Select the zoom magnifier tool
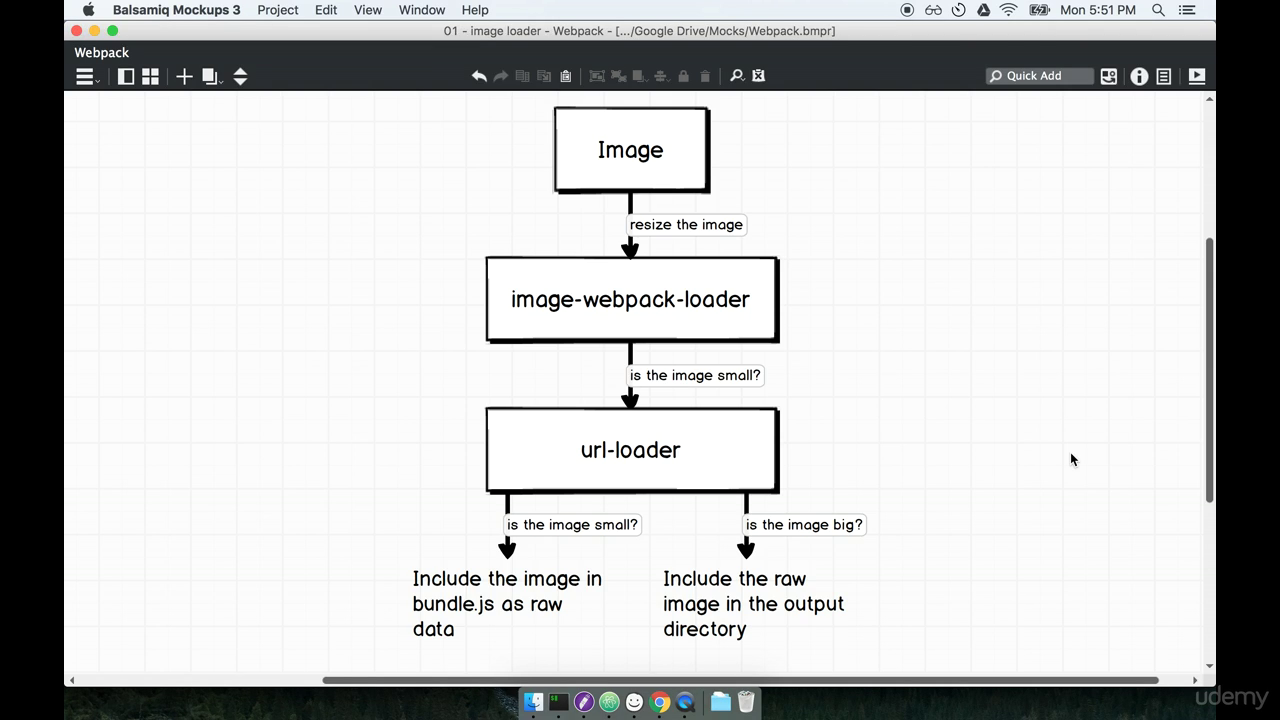Screen dimensions: 1280x720 coord(735,76)
